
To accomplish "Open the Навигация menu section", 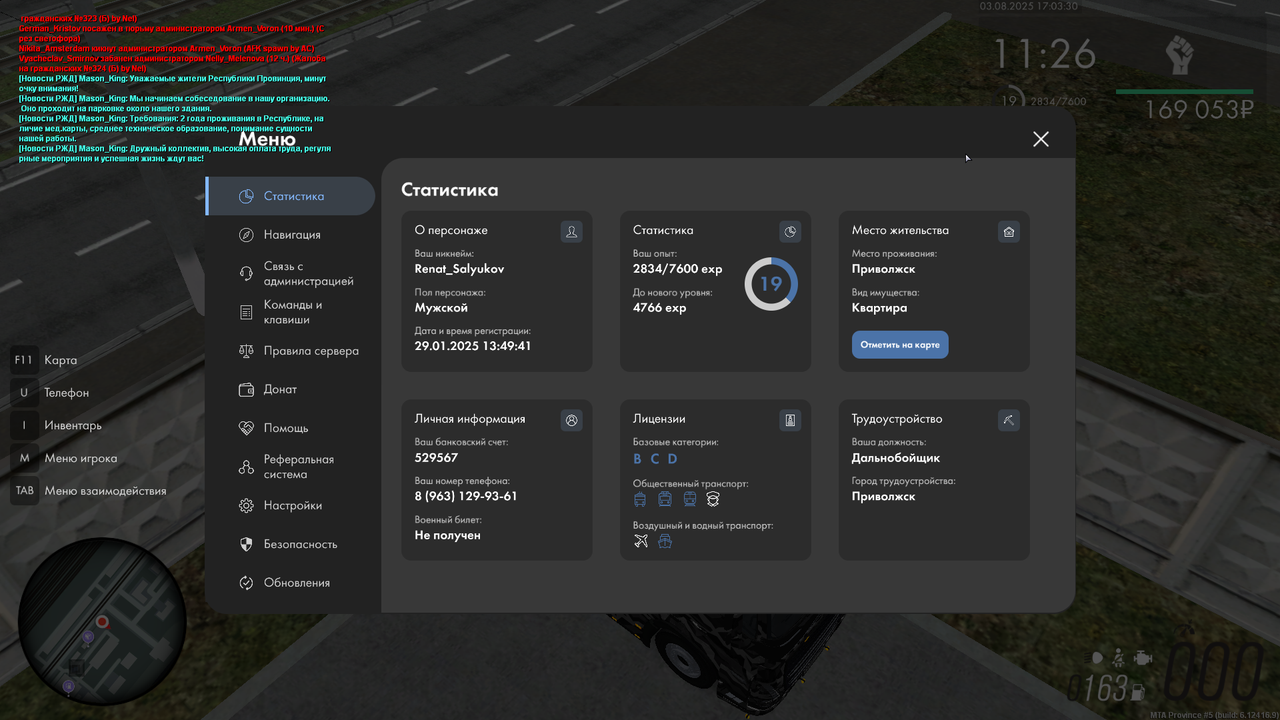I will [290, 235].
